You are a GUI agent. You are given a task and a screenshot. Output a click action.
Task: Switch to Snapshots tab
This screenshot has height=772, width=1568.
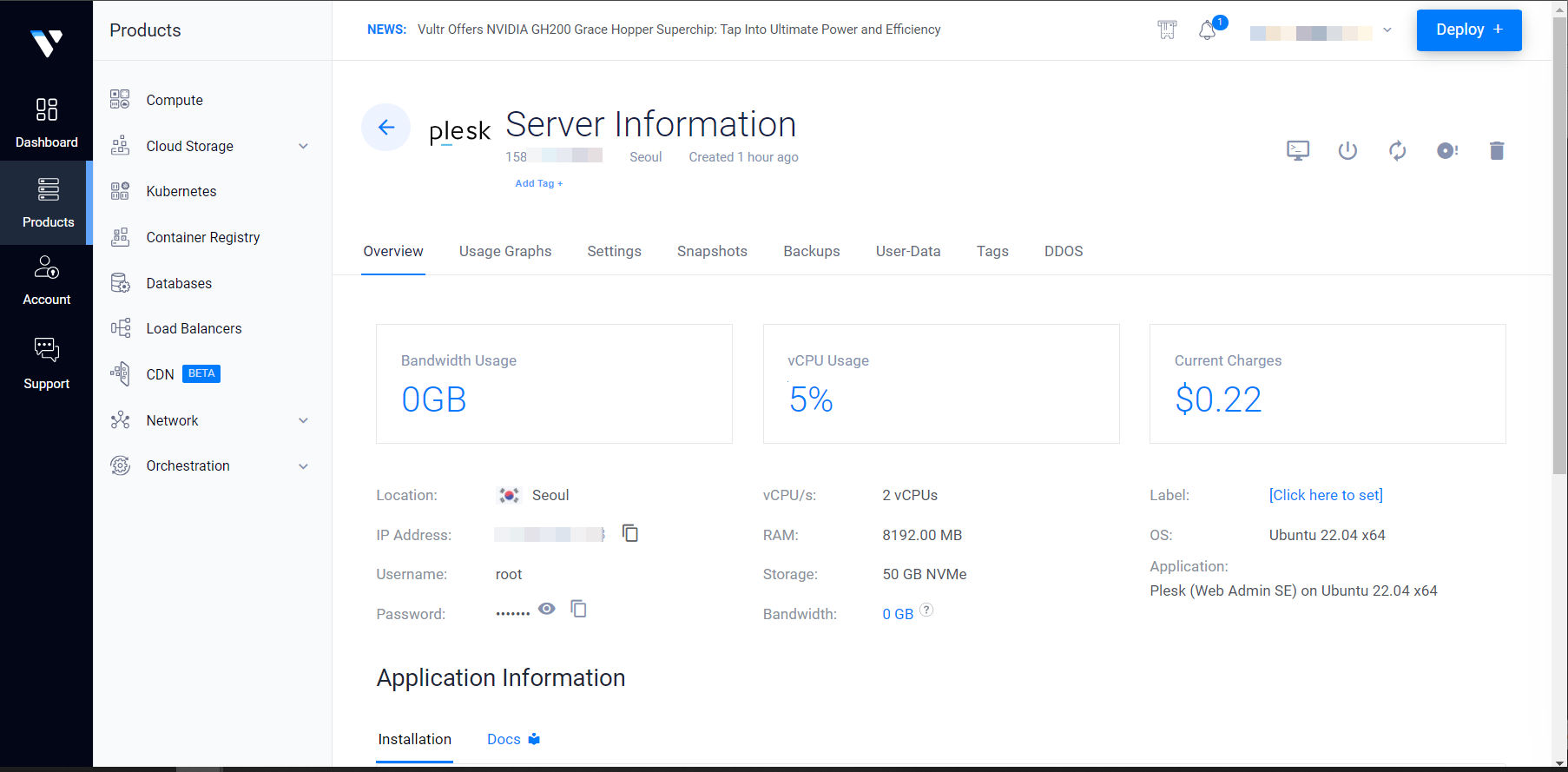712,251
